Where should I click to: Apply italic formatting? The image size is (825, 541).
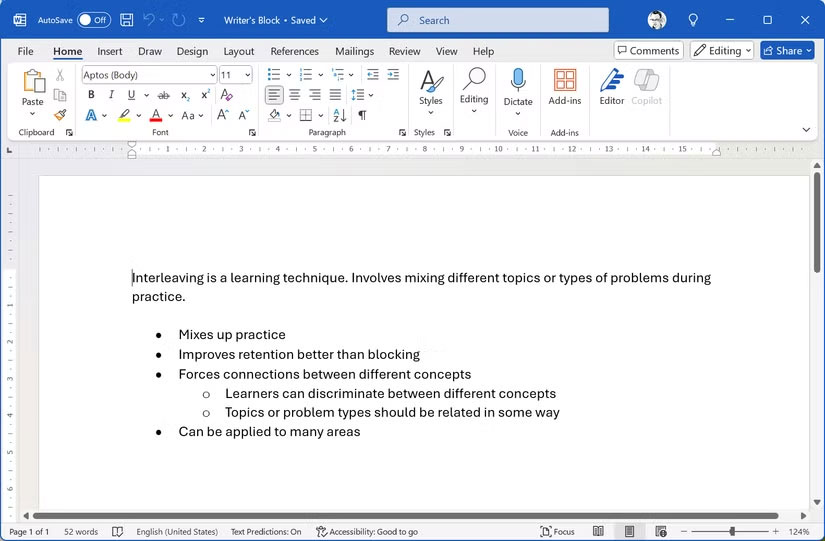point(111,95)
